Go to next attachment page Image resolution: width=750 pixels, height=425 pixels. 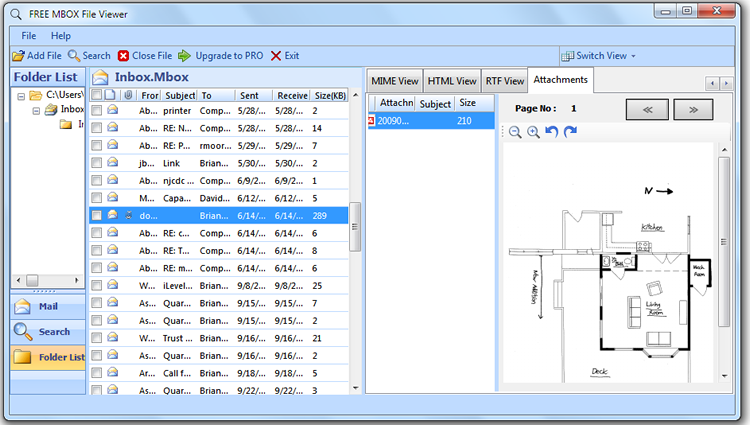(693, 109)
